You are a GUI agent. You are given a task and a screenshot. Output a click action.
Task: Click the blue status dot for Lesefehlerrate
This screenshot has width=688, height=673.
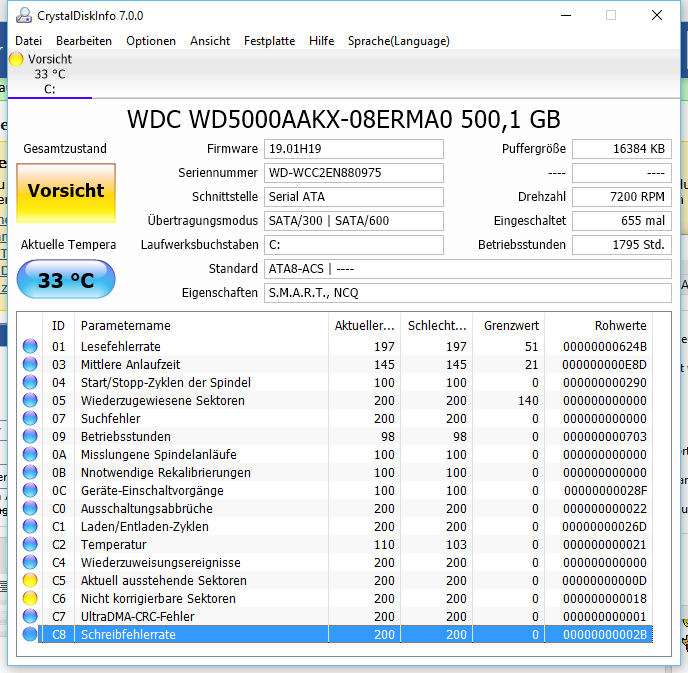tap(30, 346)
